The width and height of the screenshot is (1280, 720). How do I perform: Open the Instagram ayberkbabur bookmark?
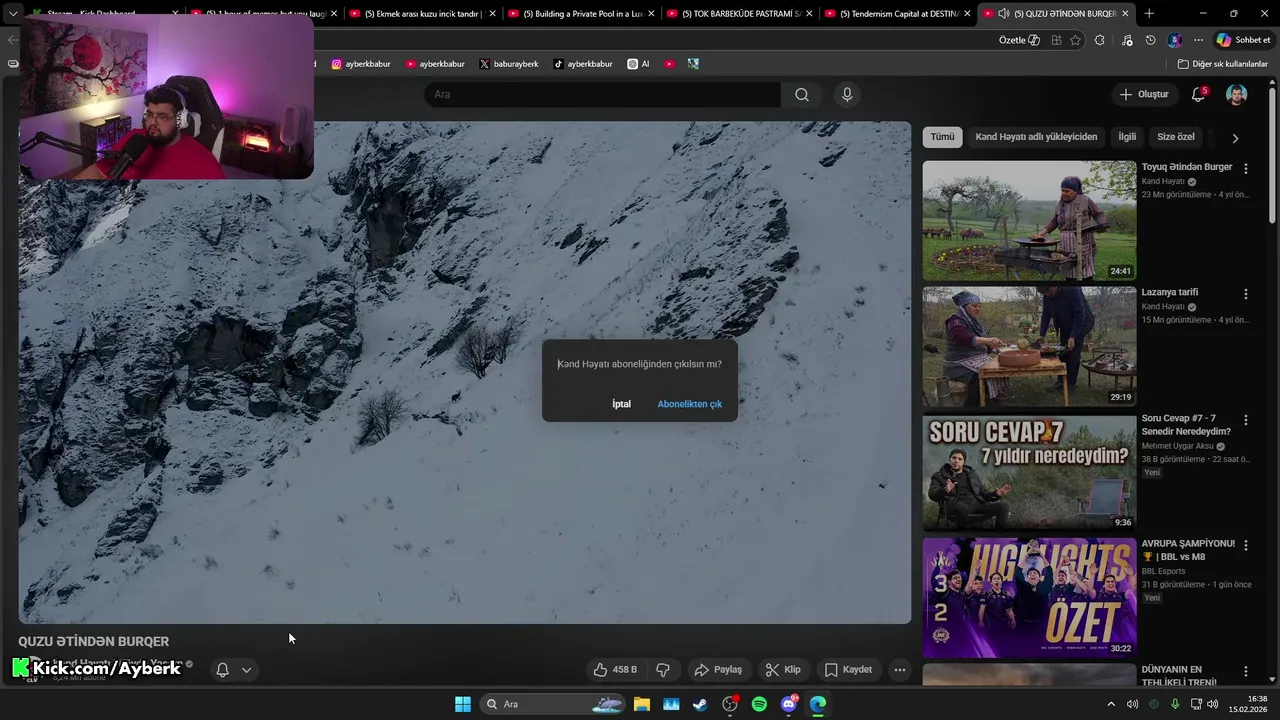(x=361, y=64)
